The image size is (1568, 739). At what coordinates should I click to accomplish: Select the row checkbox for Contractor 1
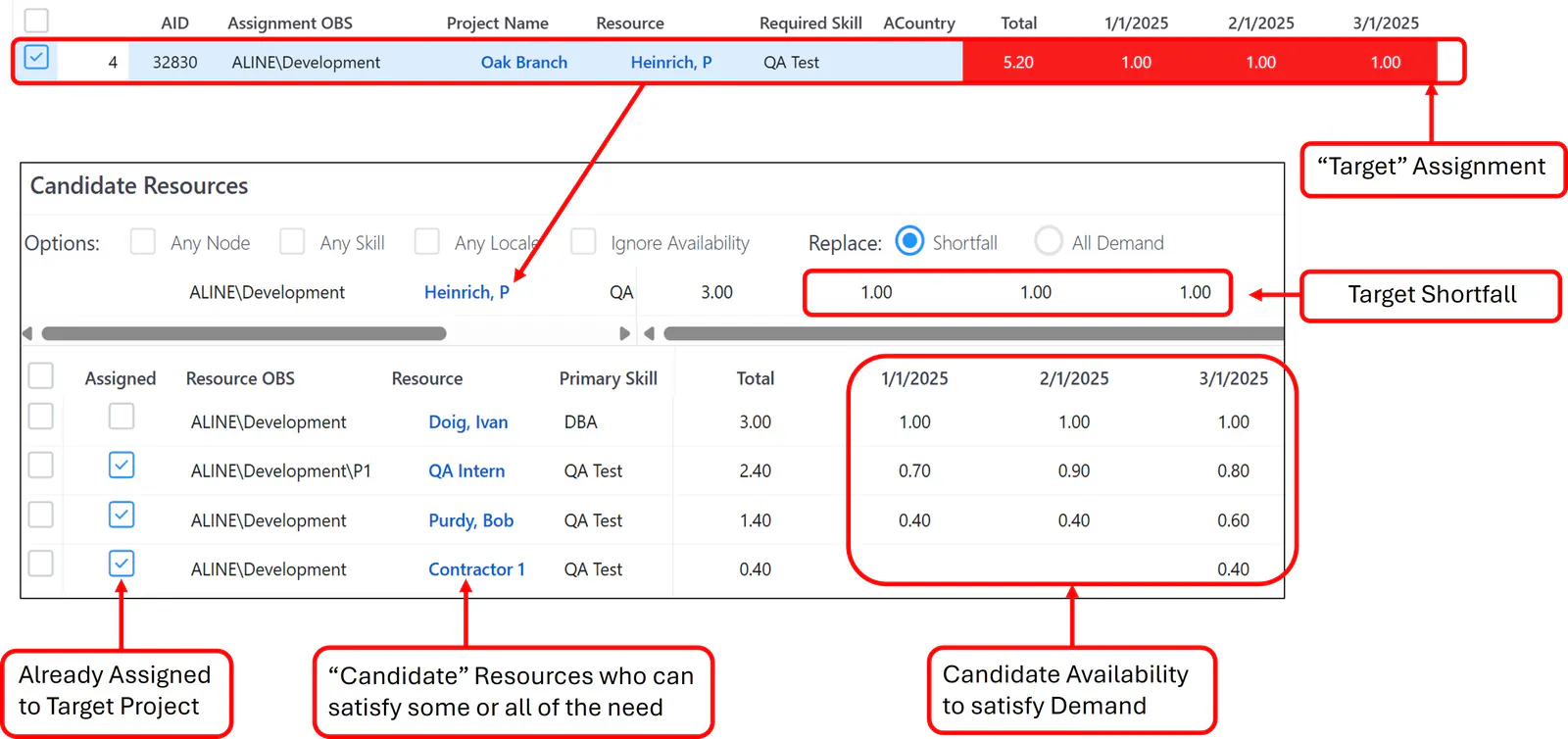coord(41,564)
